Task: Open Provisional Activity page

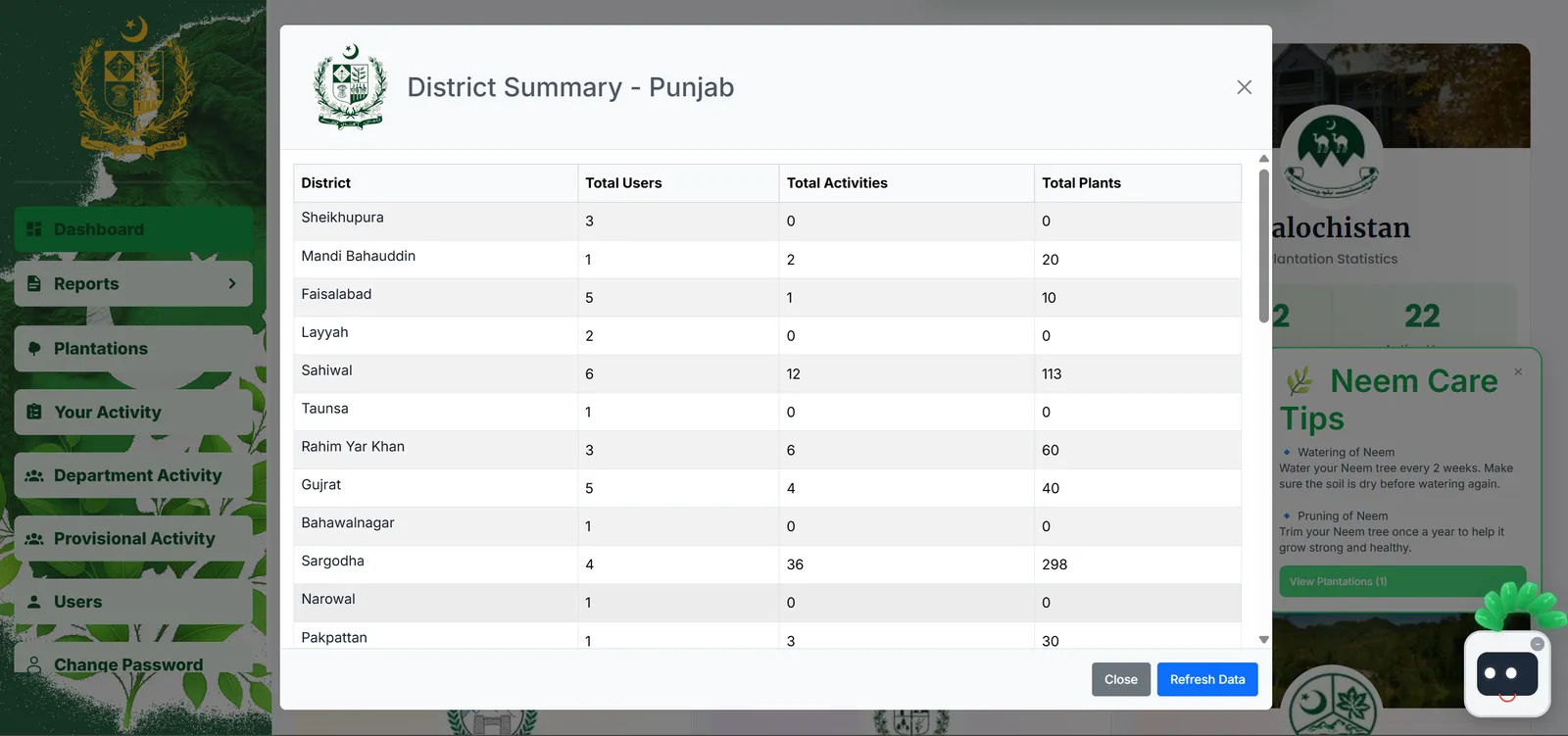Action: (x=133, y=539)
